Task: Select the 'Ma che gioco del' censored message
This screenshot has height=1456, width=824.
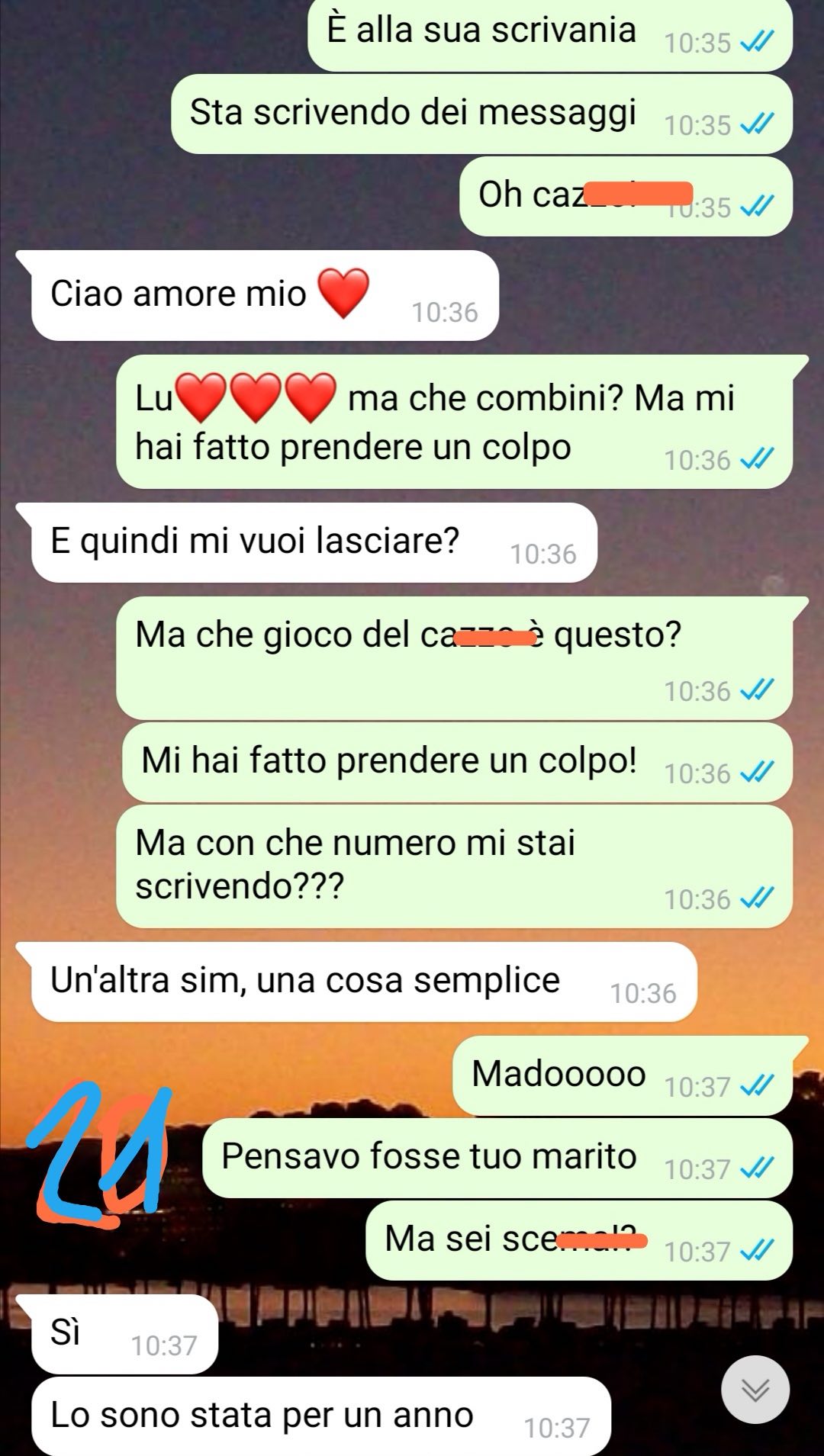Action: [x=454, y=658]
